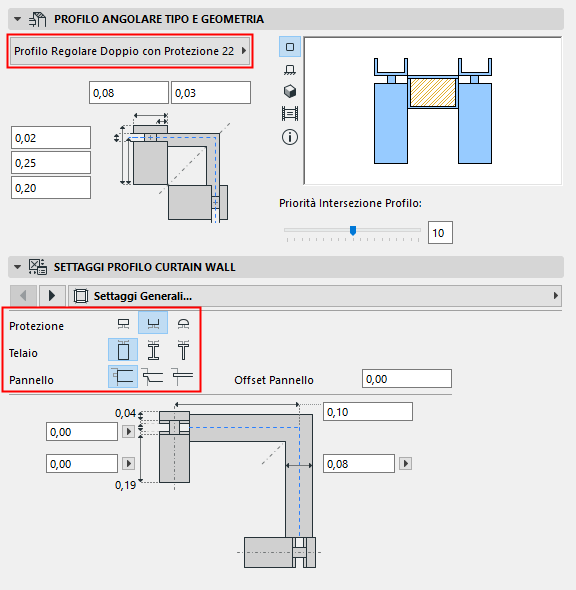
Task: Click the Pannello label
Action: 31,380
